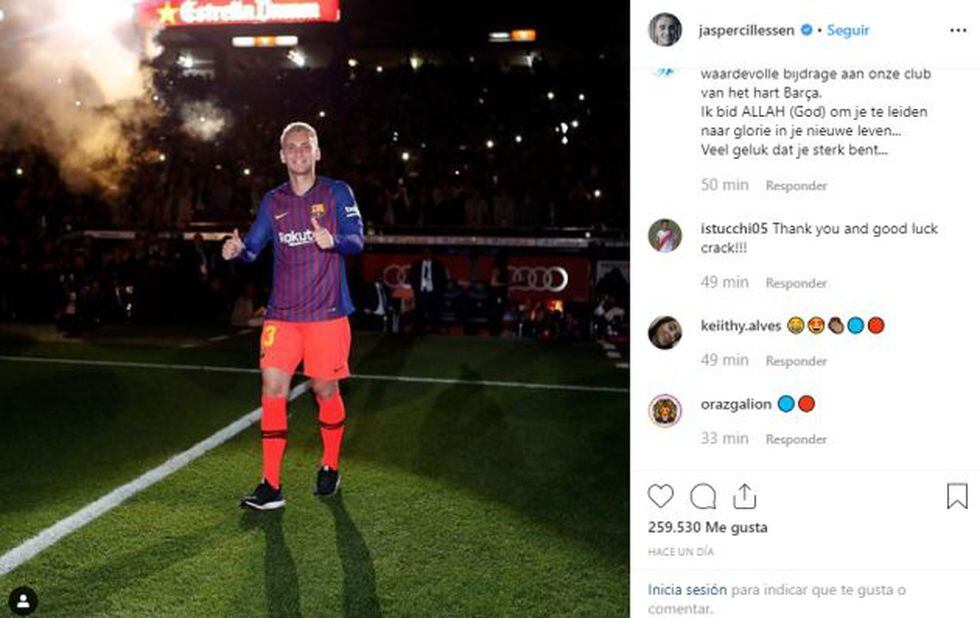This screenshot has height=618, width=980.
Task: Follow the account via Seguir
Action: [x=848, y=30]
